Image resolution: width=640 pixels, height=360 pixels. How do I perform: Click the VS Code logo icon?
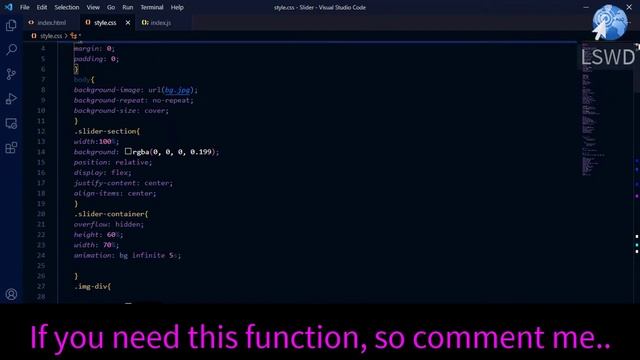click(8, 7)
